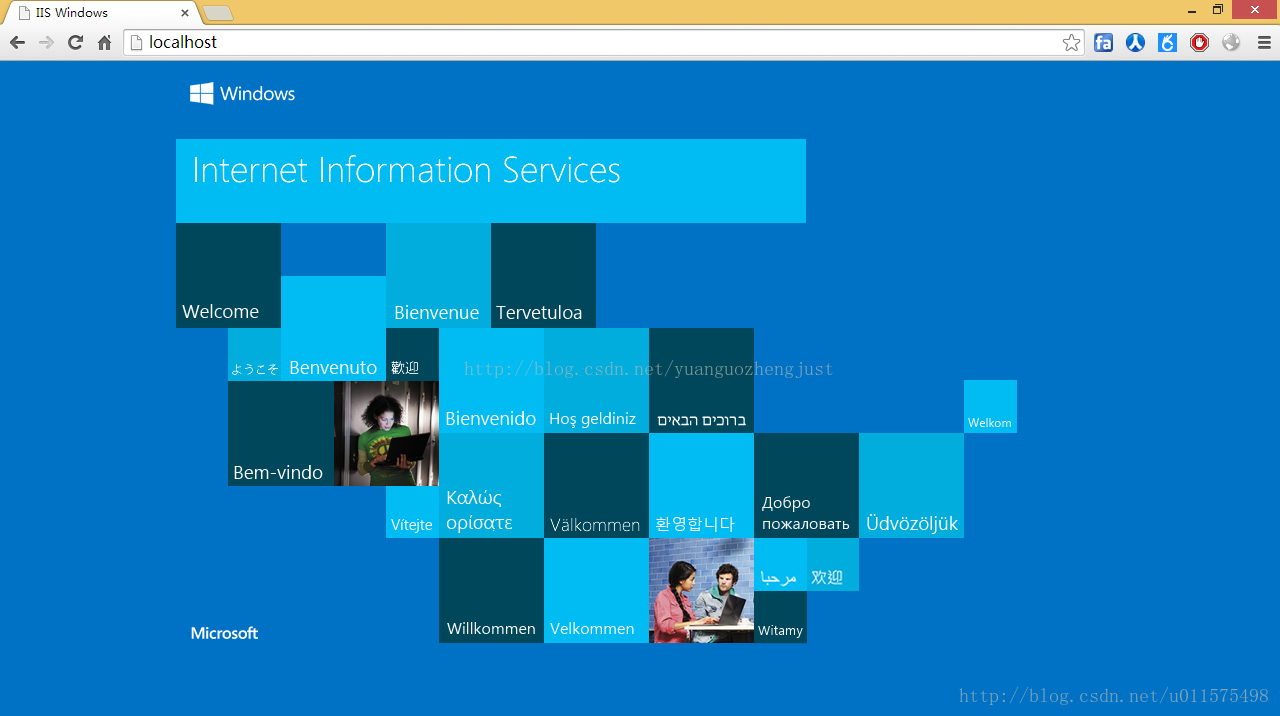Click the localhost address bar
The width and height of the screenshot is (1280, 716).
604,42
